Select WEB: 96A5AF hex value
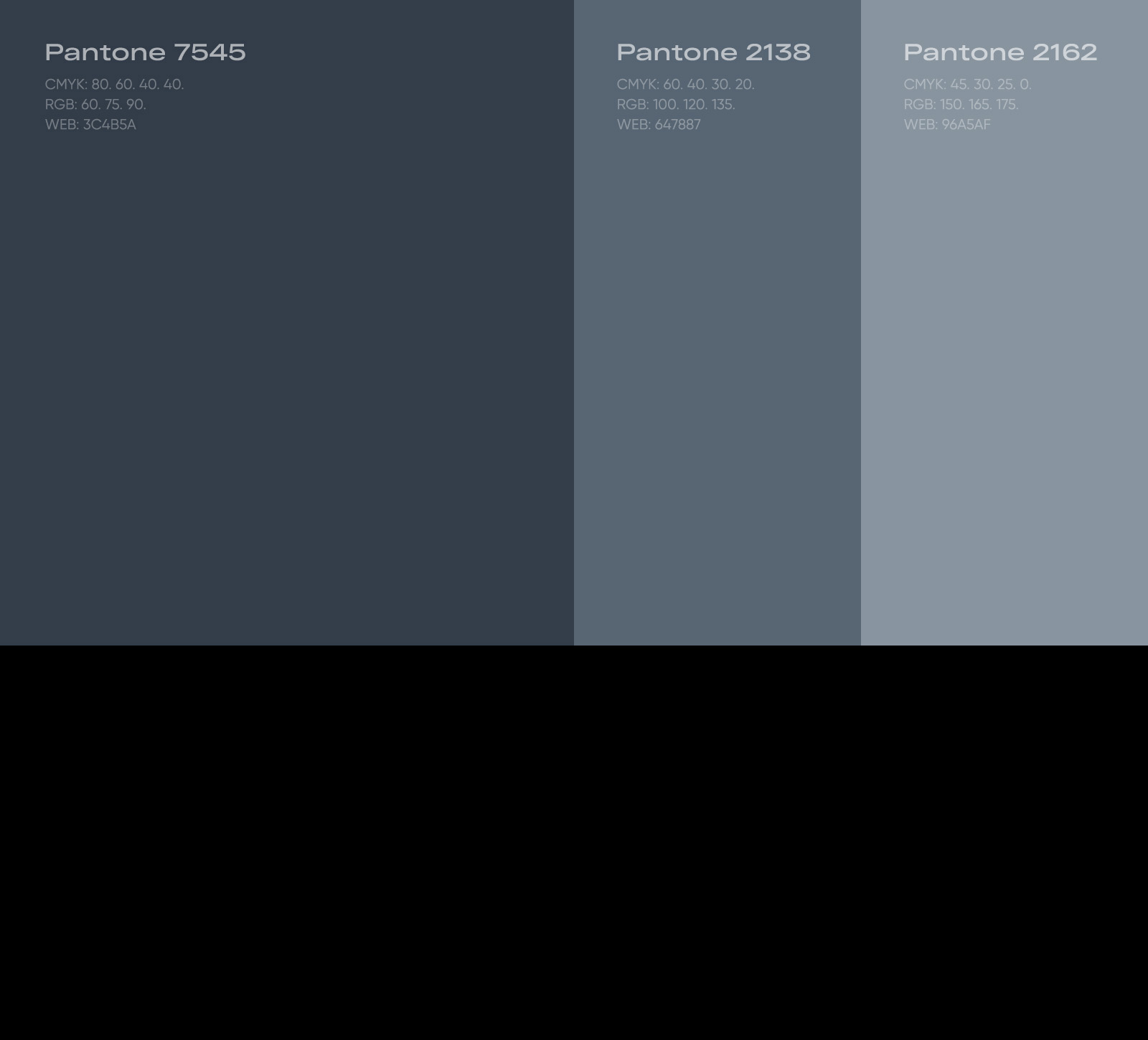The image size is (1148, 1040). click(x=947, y=124)
